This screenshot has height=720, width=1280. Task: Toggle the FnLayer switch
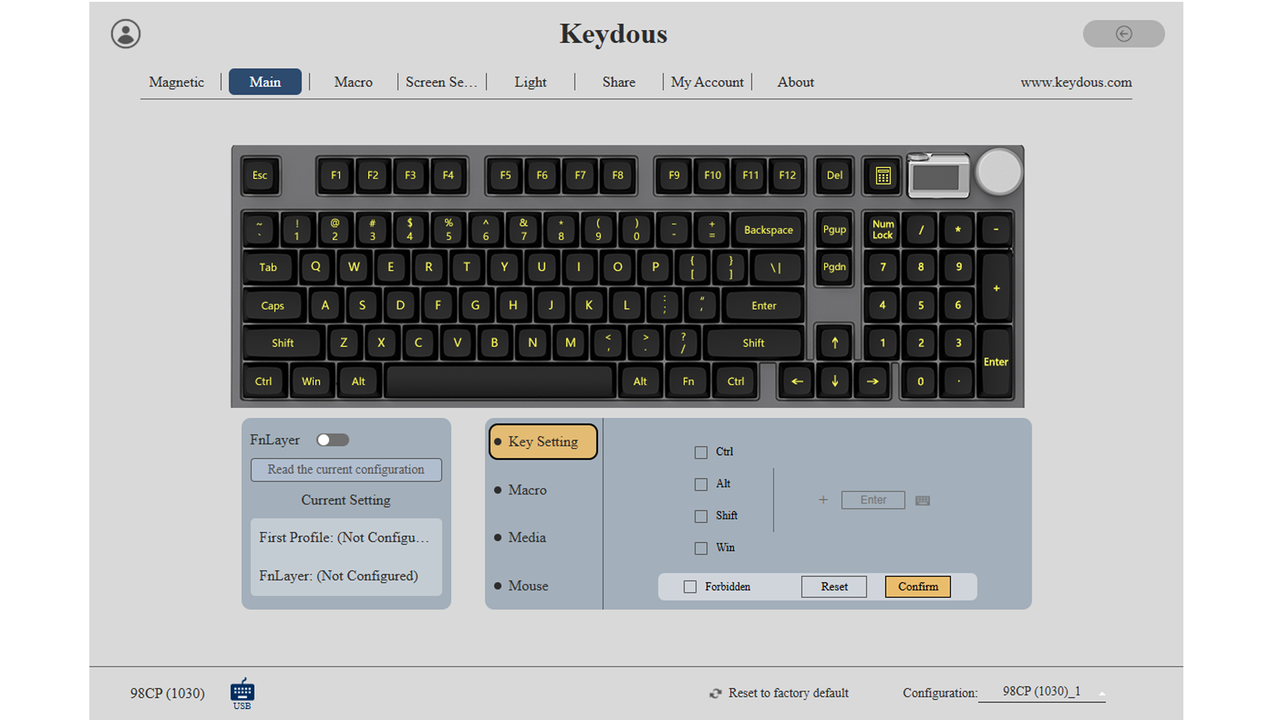(x=332, y=440)
